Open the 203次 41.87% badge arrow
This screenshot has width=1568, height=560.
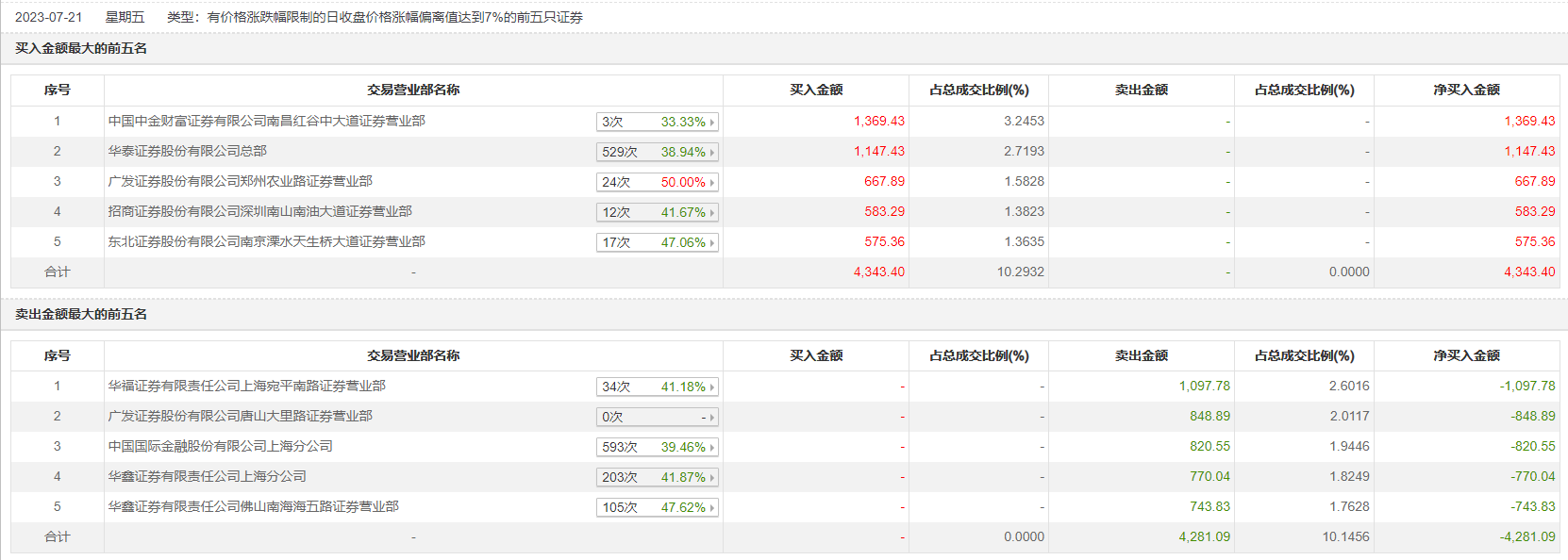point(712,478)
